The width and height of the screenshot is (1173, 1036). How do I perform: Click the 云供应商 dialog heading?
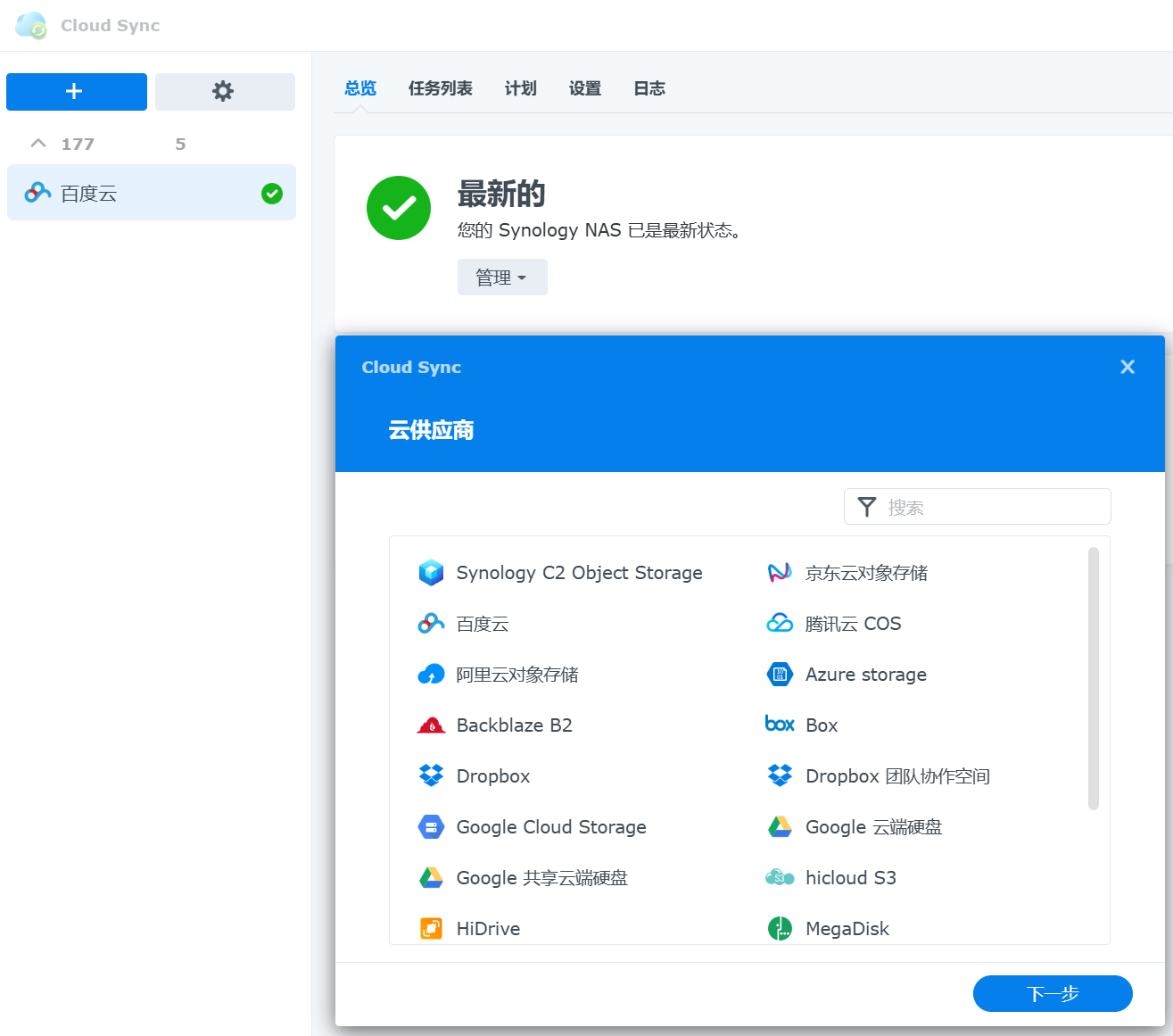click(x=431, y=430)
